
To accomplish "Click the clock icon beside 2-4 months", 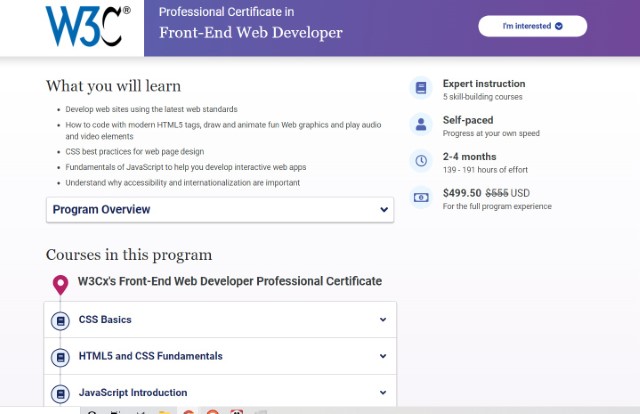I will [x=421, y=161].
